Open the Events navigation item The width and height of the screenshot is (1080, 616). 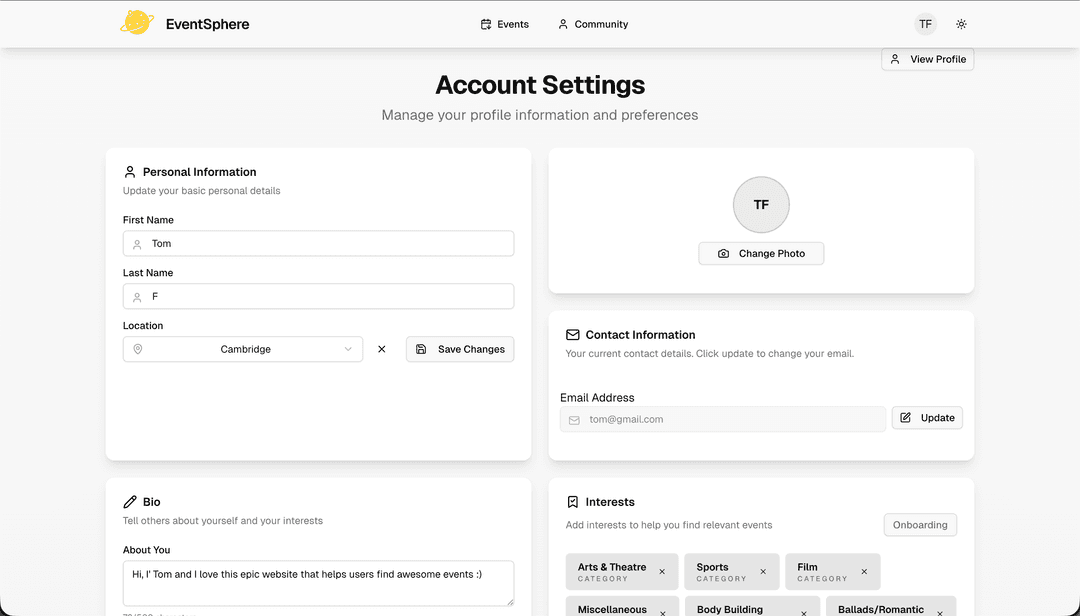[504, 23]
